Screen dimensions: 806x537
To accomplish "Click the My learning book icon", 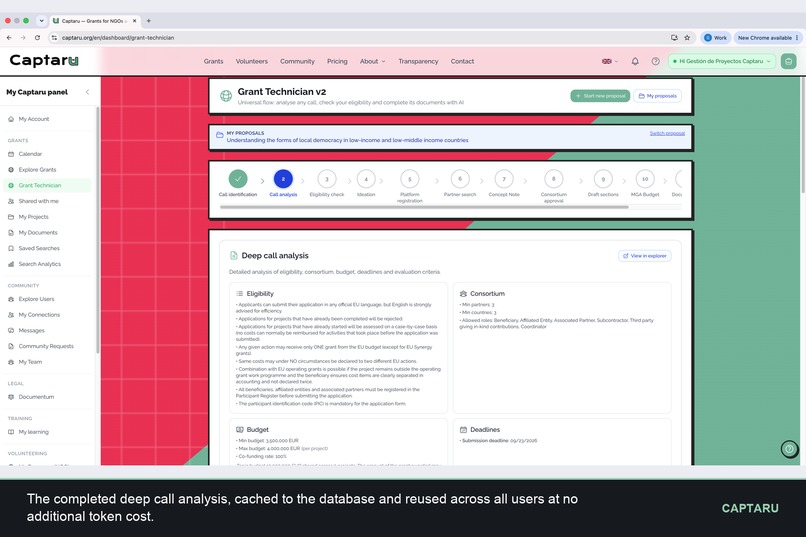I will coord(11,432).
